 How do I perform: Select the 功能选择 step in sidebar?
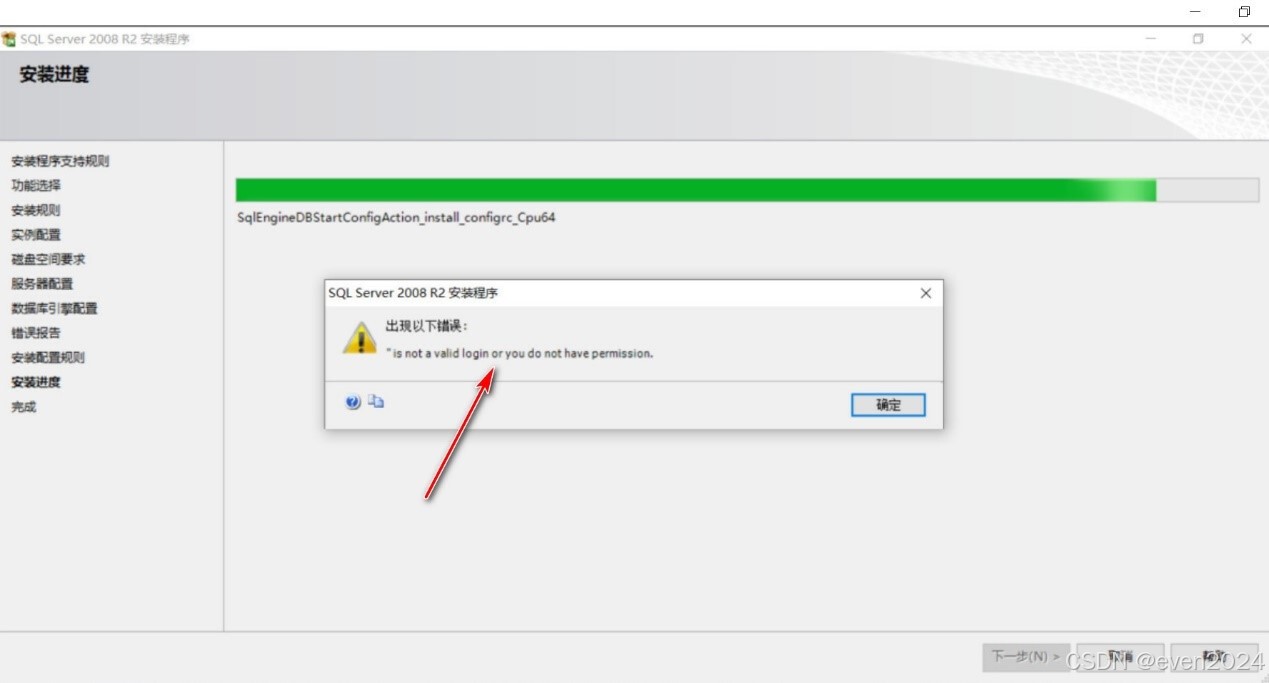point(36,185)
